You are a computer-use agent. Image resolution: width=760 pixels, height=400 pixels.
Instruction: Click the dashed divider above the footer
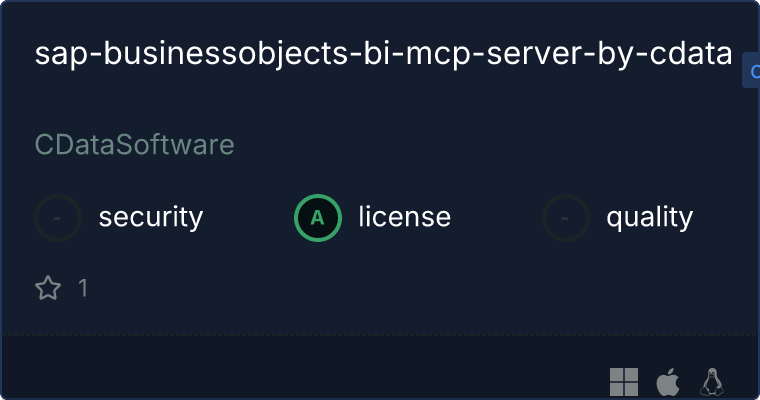click(x=380, y=335)
